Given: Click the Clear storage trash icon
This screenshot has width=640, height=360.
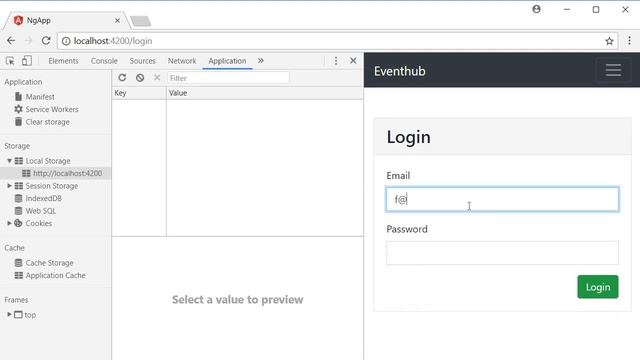Looking at the screenshot, I should point(18,122).
